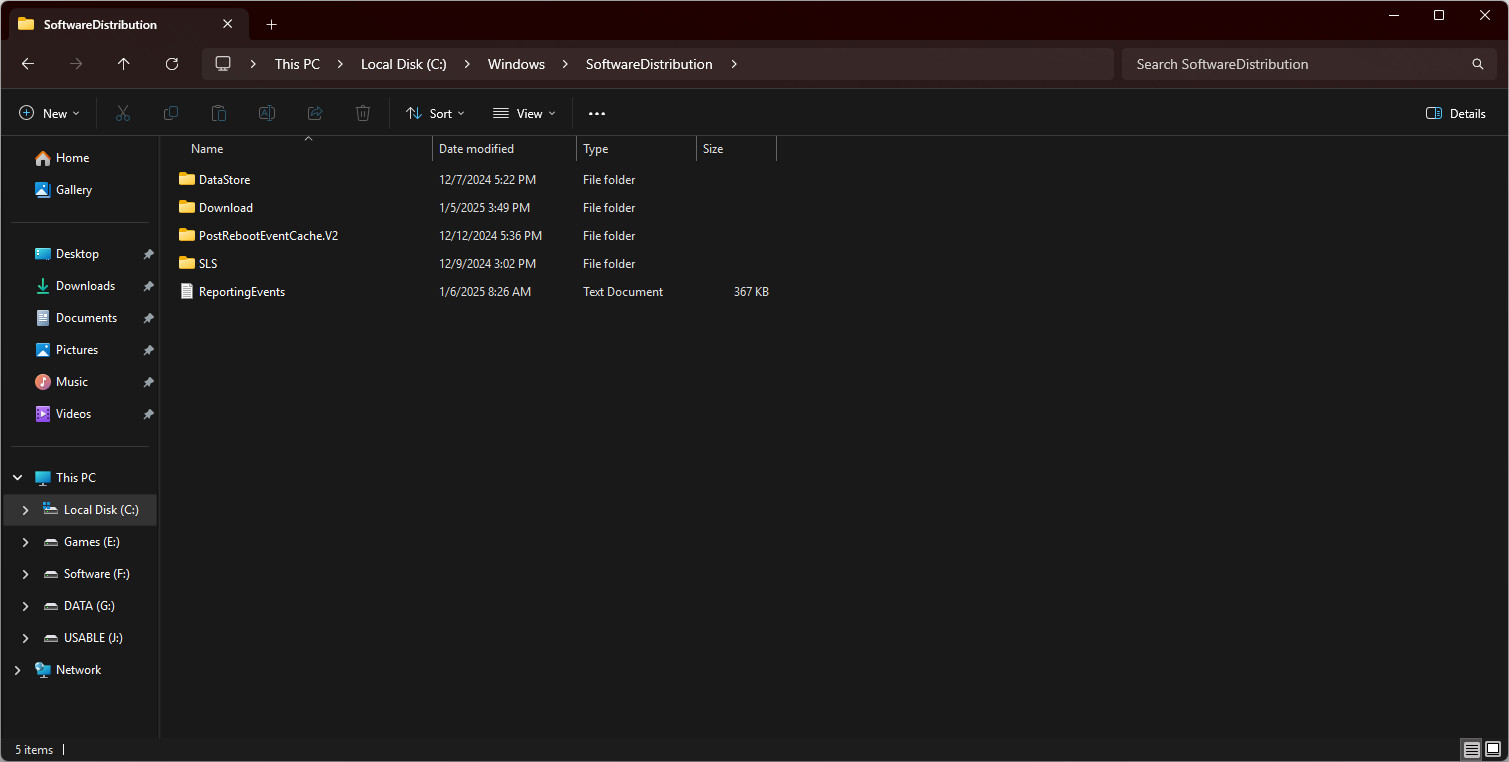This screenshot has width=1509, height=762.
Task: Open the New item dropdown
Action: 49,113
